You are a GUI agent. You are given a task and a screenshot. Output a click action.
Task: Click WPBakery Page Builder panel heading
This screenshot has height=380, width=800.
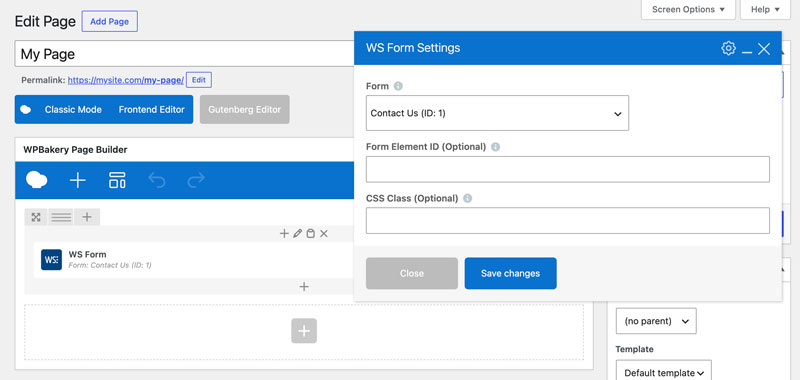76,150
